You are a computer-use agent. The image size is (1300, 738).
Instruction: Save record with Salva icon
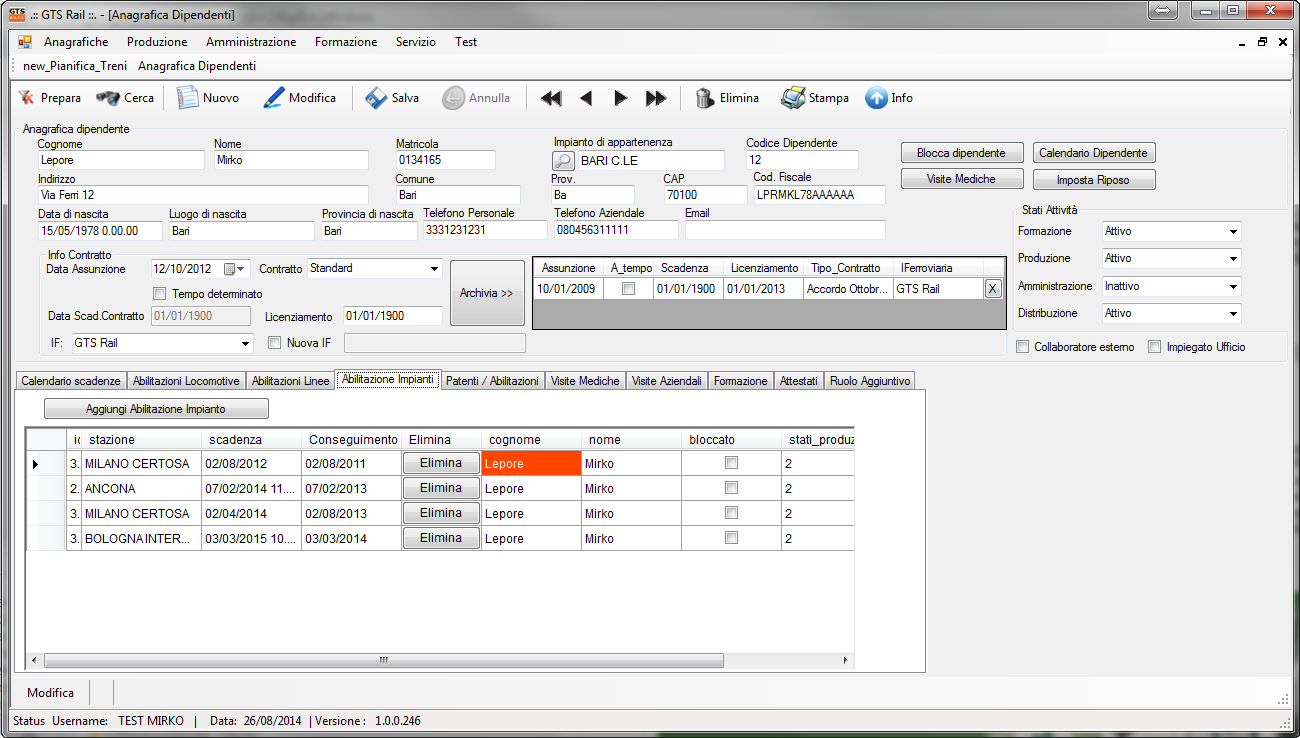376,98
